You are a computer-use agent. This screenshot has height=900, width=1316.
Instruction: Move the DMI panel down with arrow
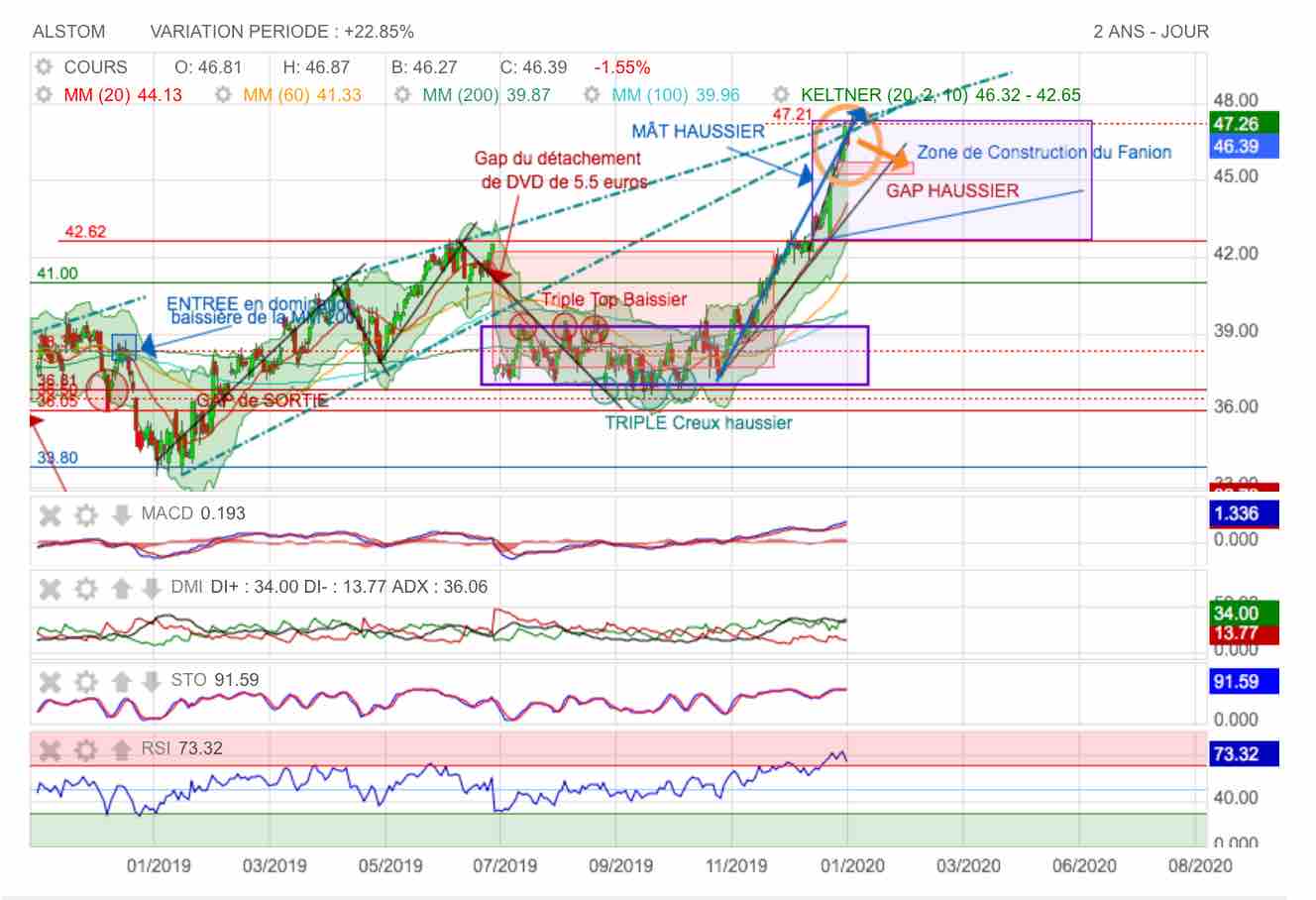pyautogui.click(x=151, y=589)
